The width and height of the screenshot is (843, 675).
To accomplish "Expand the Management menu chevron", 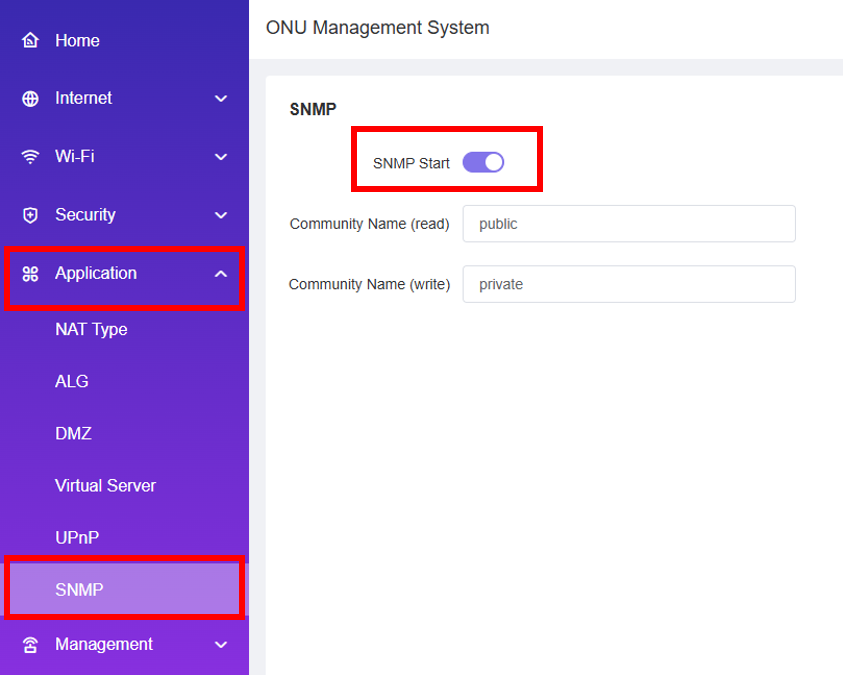I will point(221,645).
